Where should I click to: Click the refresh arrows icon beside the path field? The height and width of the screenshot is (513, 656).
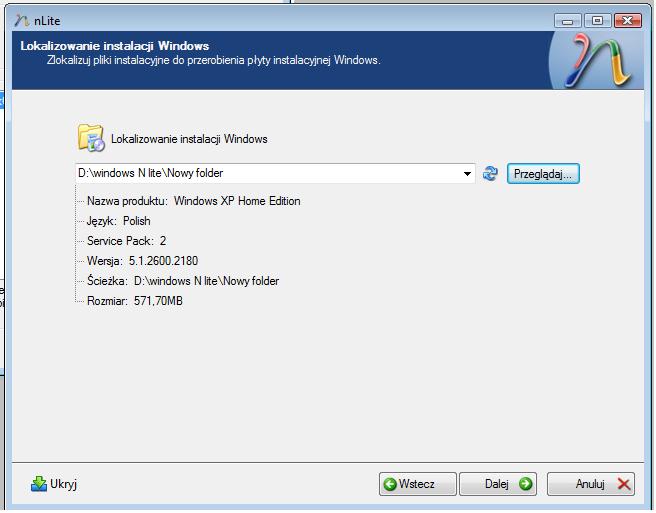tap(490, 173)
